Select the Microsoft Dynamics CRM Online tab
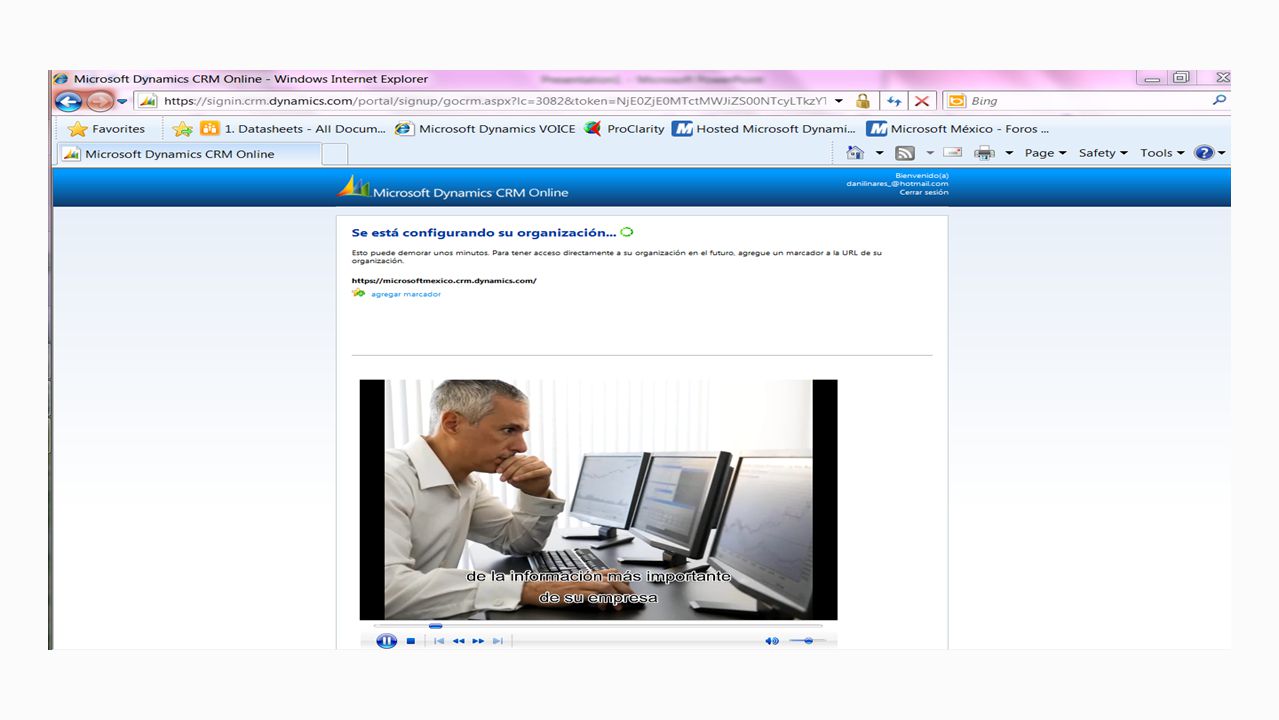Image resolution: width=1279 pixels, height=720 pixels. [x=188, y=154]
